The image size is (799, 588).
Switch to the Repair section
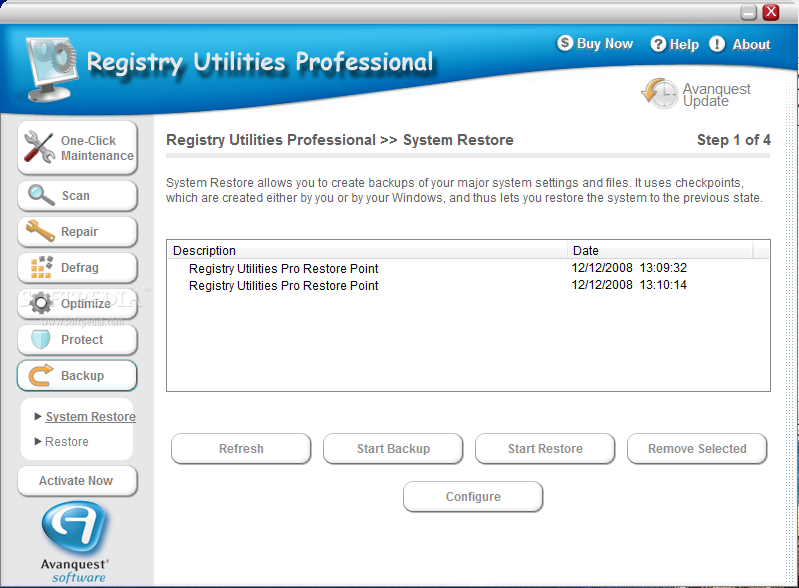[79, 232]
